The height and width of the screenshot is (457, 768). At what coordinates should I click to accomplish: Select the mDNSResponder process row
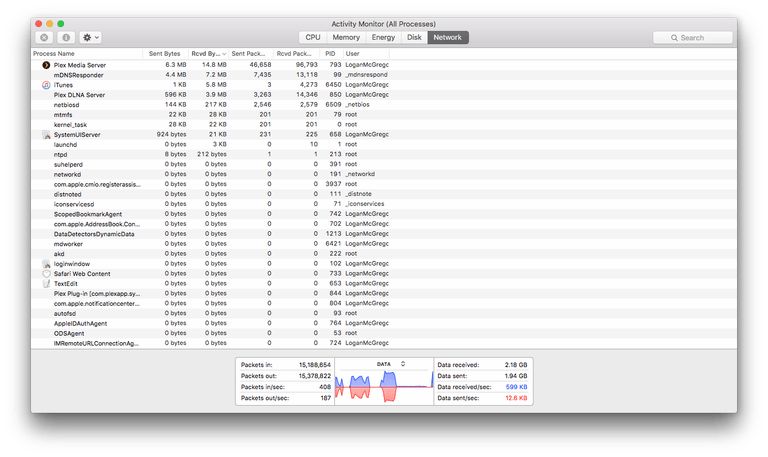tap(384, 75)
